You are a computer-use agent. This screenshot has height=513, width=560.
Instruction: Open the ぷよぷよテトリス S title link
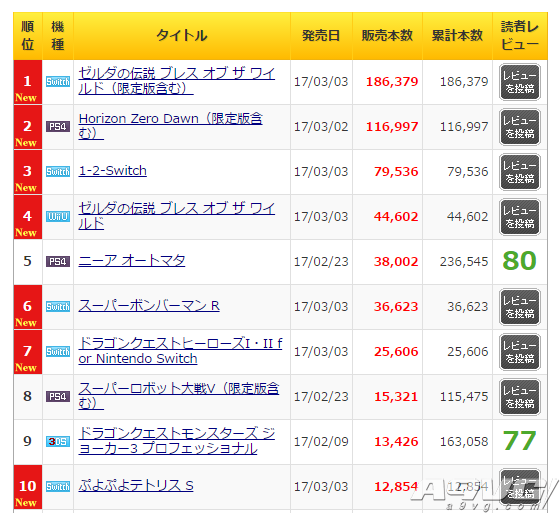pos(136,486)
